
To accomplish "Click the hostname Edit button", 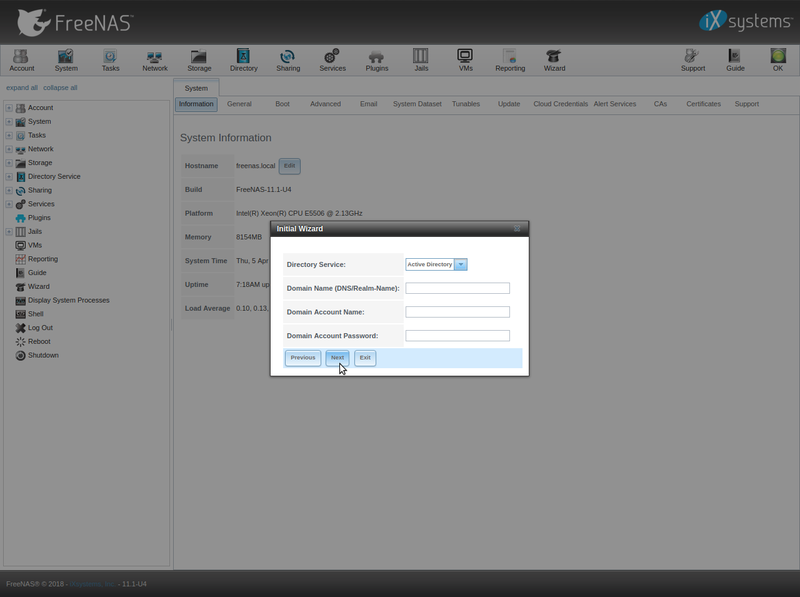I will click(x=289, y=166).
